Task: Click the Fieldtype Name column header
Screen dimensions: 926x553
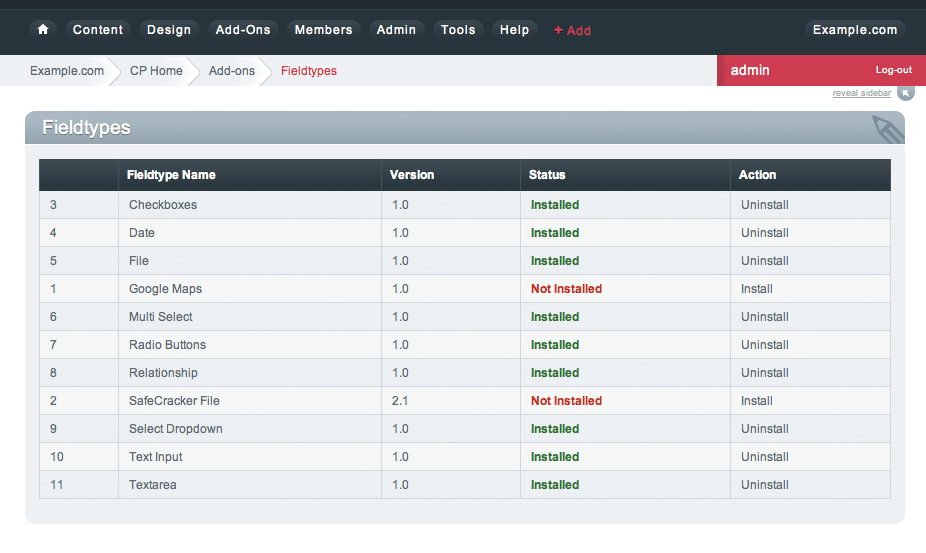Action: (250, 175)
